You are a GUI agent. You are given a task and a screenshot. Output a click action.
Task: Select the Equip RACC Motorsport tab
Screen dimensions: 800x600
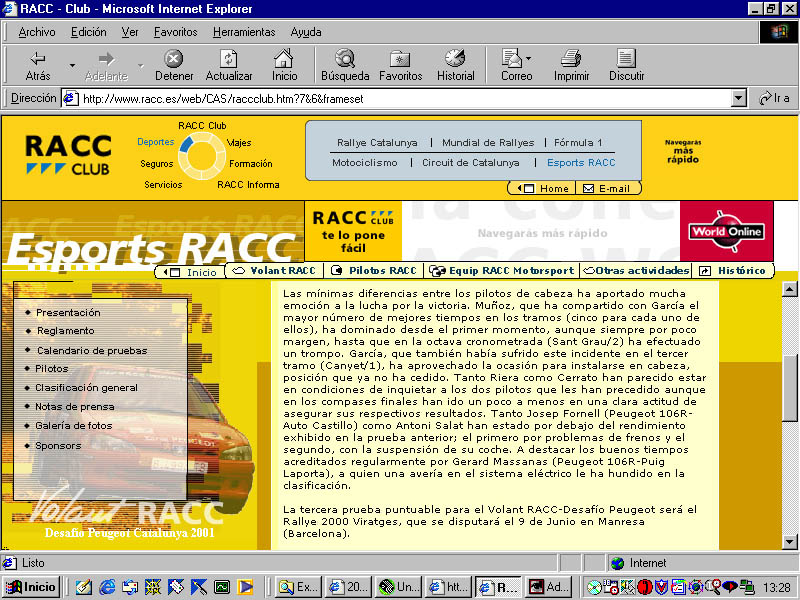point(502,270)
